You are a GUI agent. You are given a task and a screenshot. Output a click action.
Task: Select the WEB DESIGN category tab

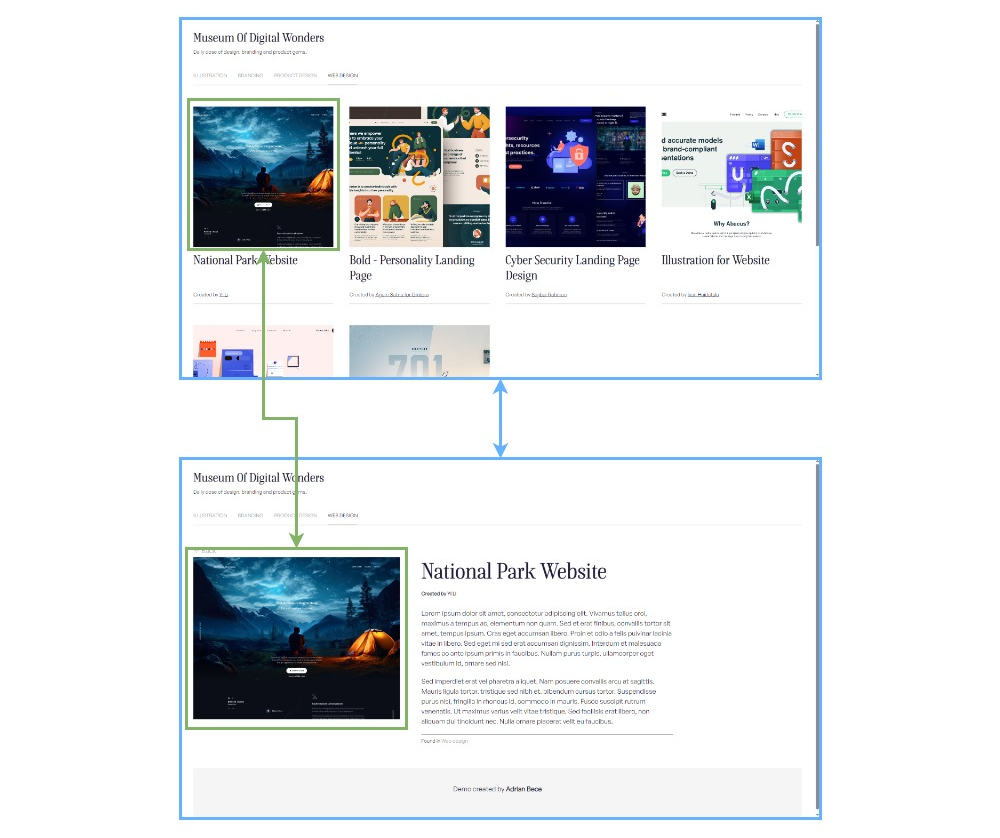[342, 75]
